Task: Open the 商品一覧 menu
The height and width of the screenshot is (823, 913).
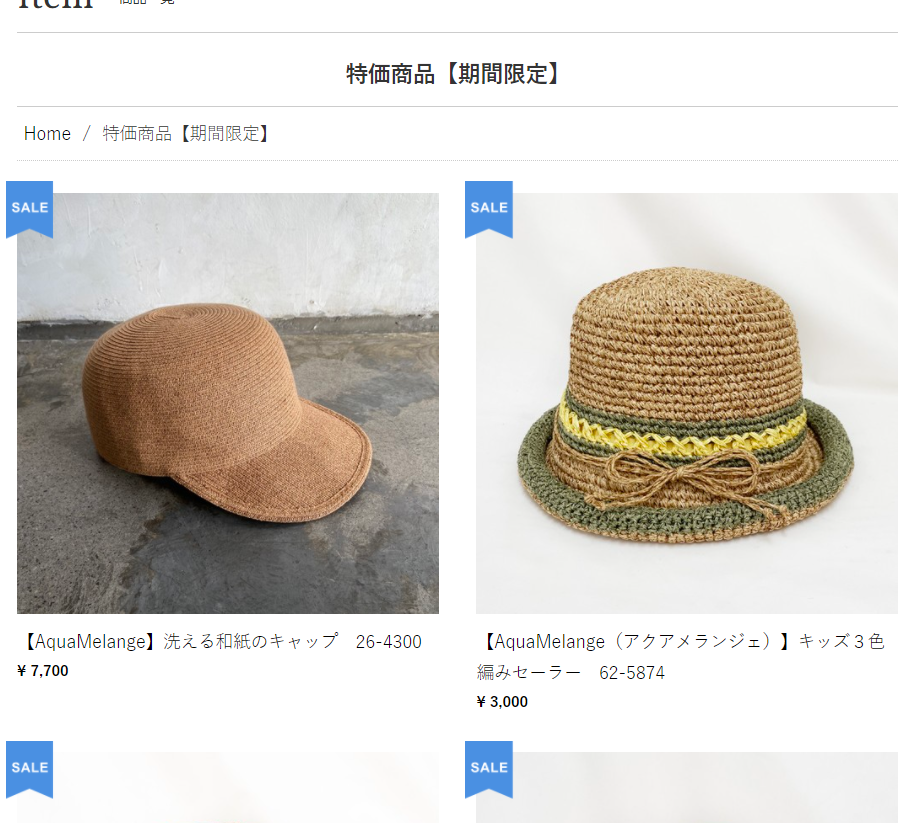Action: click(x=146, y=3)
